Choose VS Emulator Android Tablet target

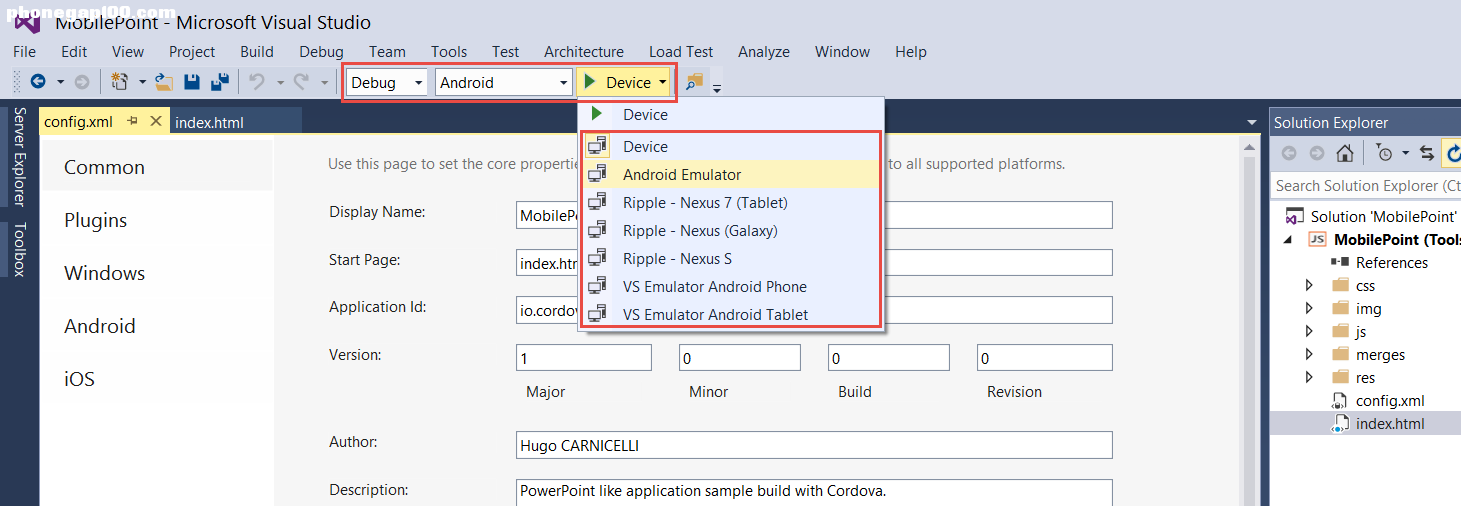coord(731,314)
